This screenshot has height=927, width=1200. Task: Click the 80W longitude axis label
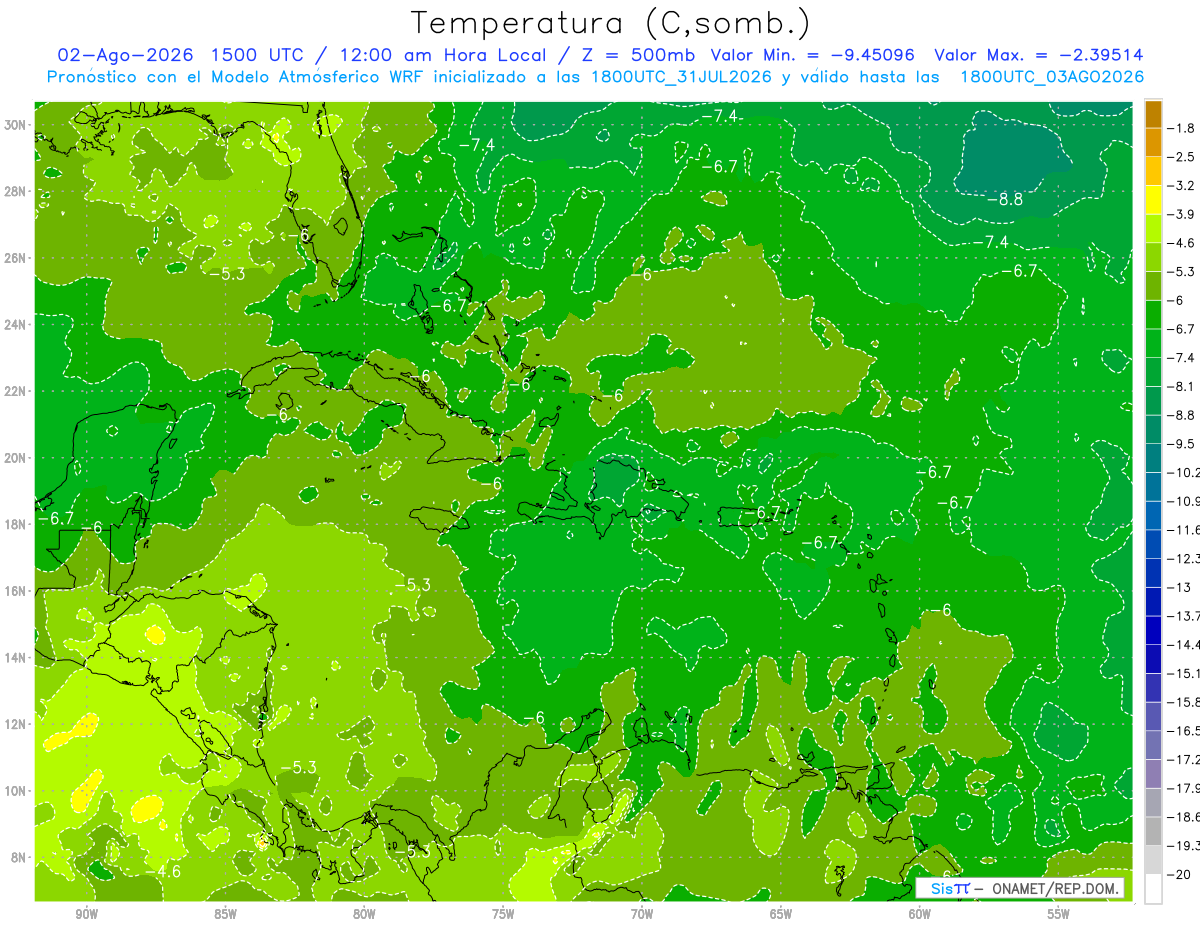[x=364, y=914]
